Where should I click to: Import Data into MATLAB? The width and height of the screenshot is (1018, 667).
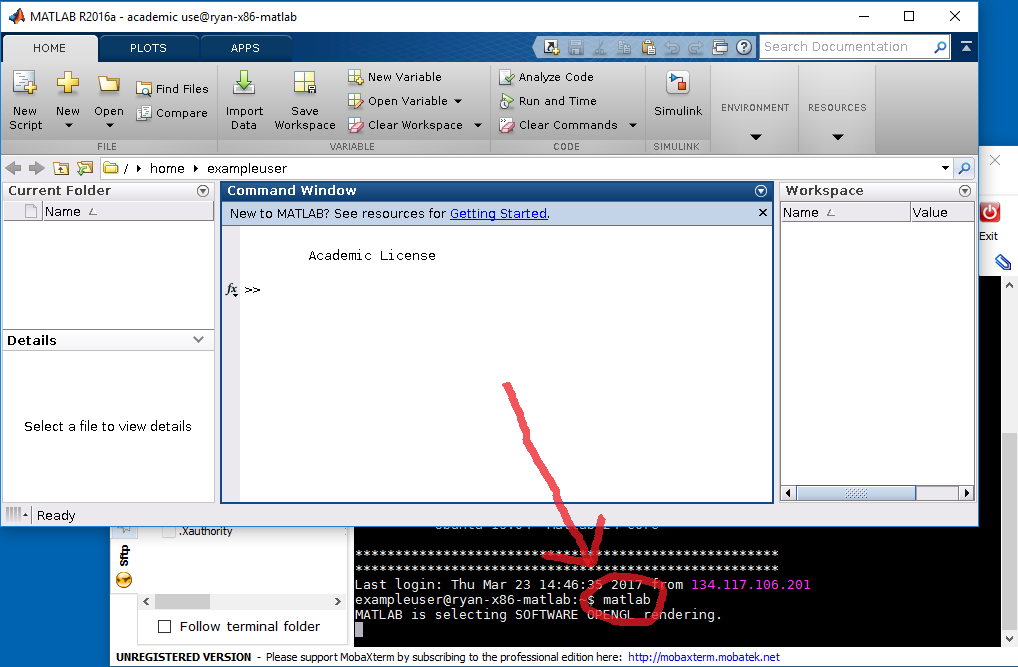[244, 101]
